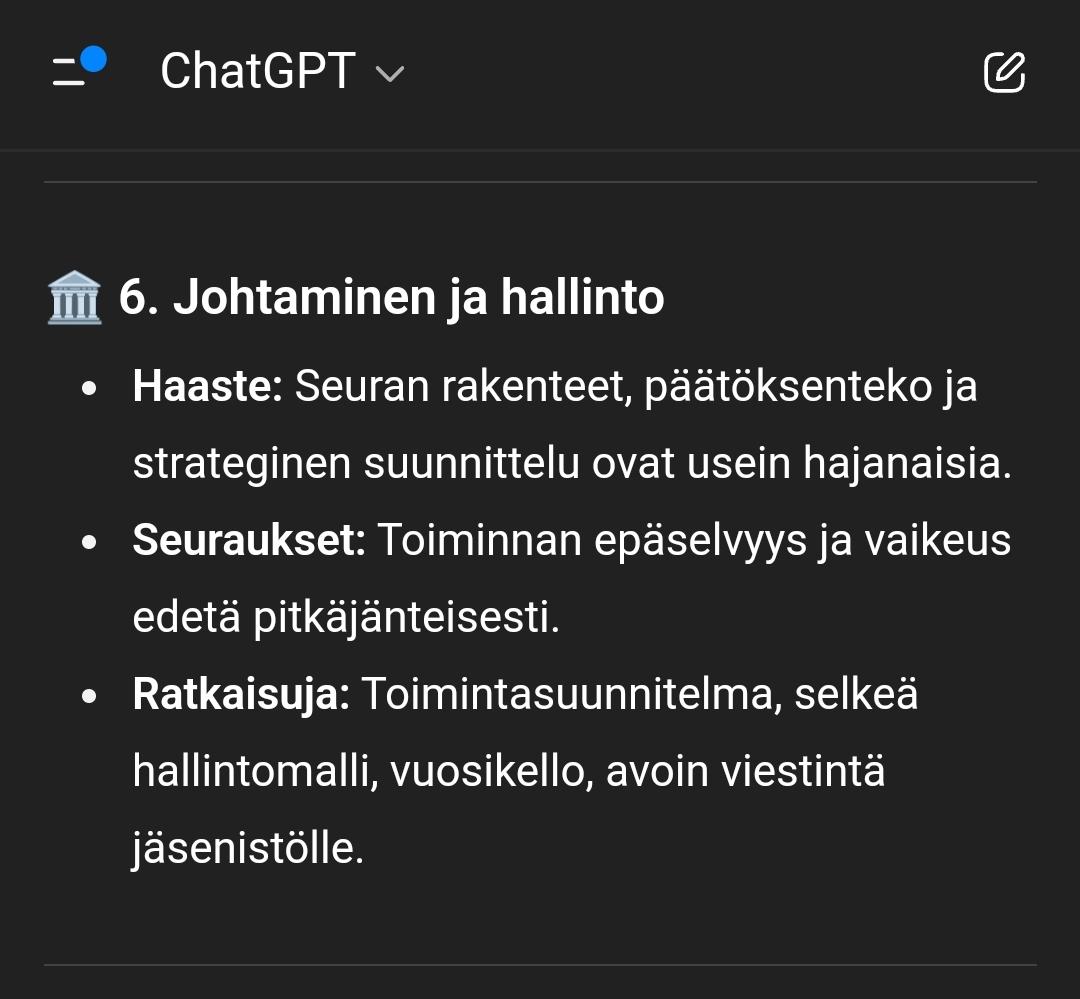Click the bold 'Ratkaisuja:' label
Image resolution: width=1080 pixels, height=999 pixels.
pyautogui.click(x=241, y=695)
